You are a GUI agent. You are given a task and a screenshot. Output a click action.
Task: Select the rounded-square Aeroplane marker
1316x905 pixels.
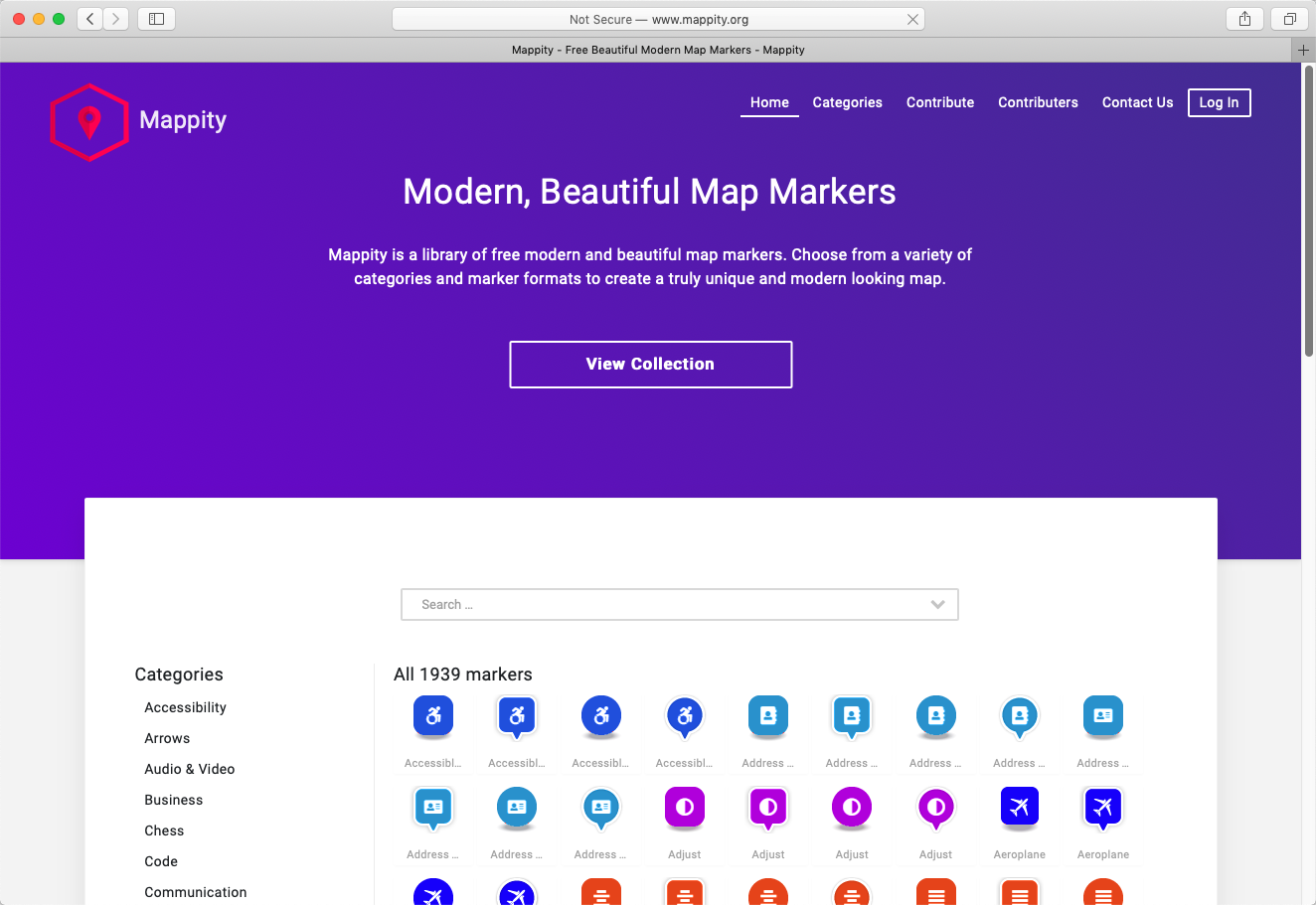(x=1019, y=808)
